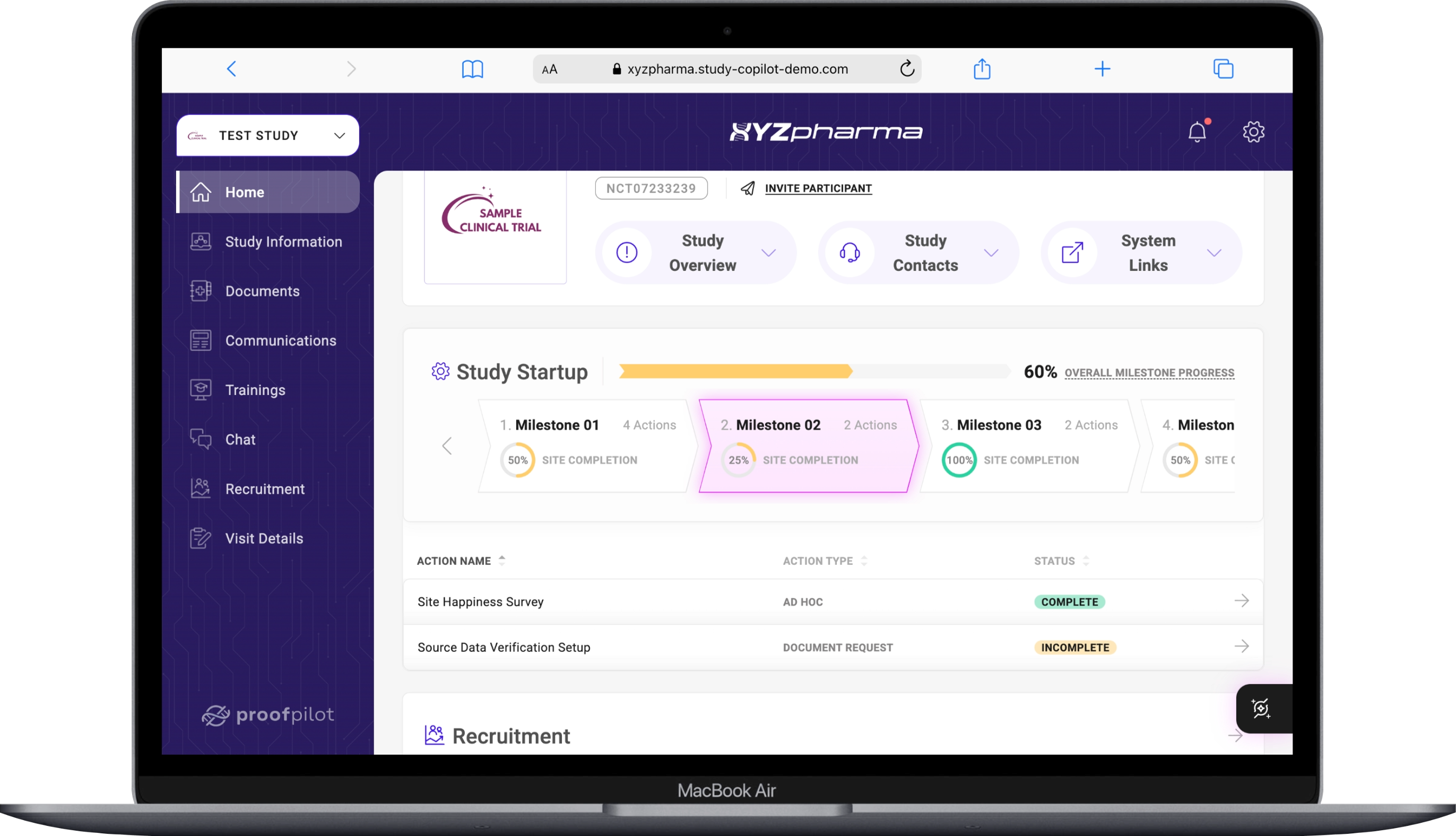Image resolution: width=1456 pixels, height=836 pixels.
Task: Open new tab with plus icon
Action: click(x=1102, y=69)
